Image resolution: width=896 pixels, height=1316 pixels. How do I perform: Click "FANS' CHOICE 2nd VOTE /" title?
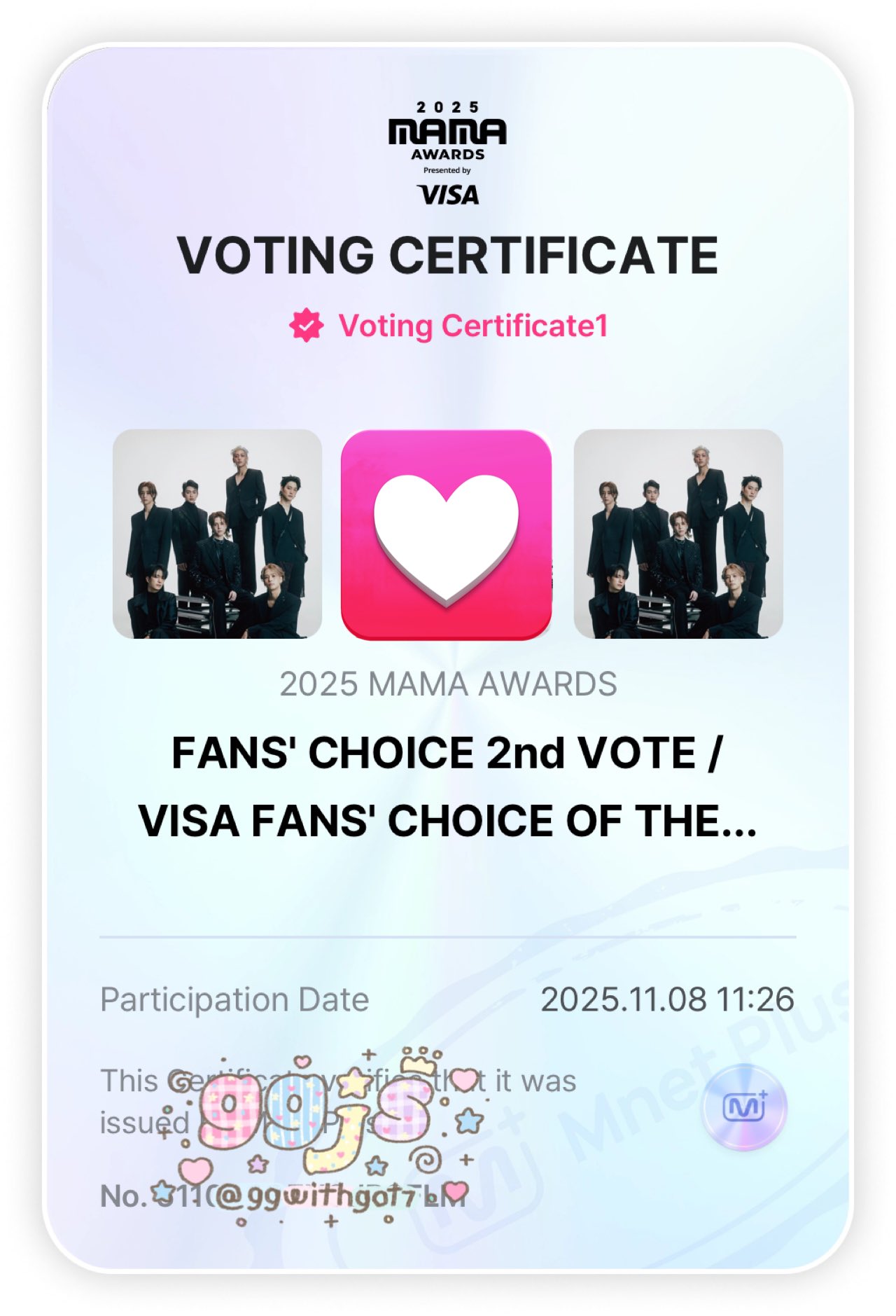pyautogui.click(x=447, y=754)
